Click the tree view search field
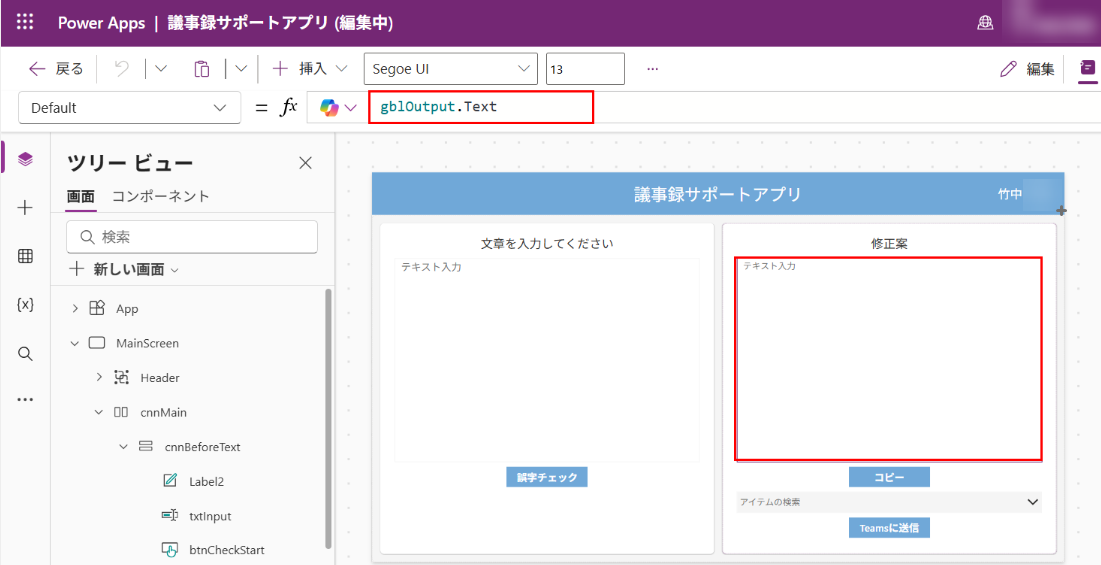Screen dimensions: 1101x565 pos(192,237)
